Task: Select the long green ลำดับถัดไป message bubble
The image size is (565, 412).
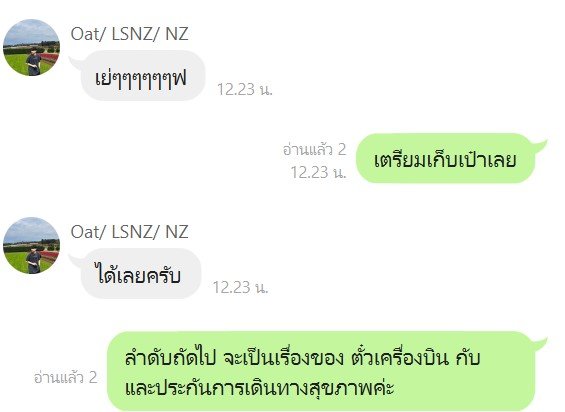Action: [321, 371]
